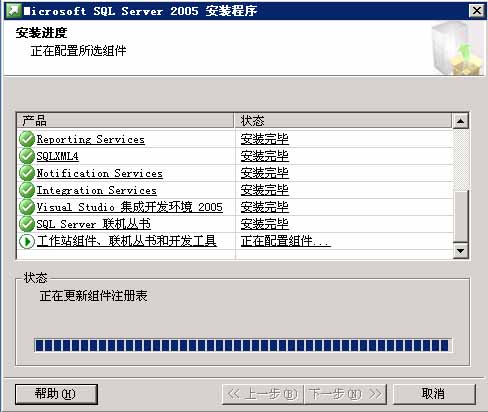Click the 取消 cancel button
Viewport: 488px width, 412px height.
click(434, 394)
